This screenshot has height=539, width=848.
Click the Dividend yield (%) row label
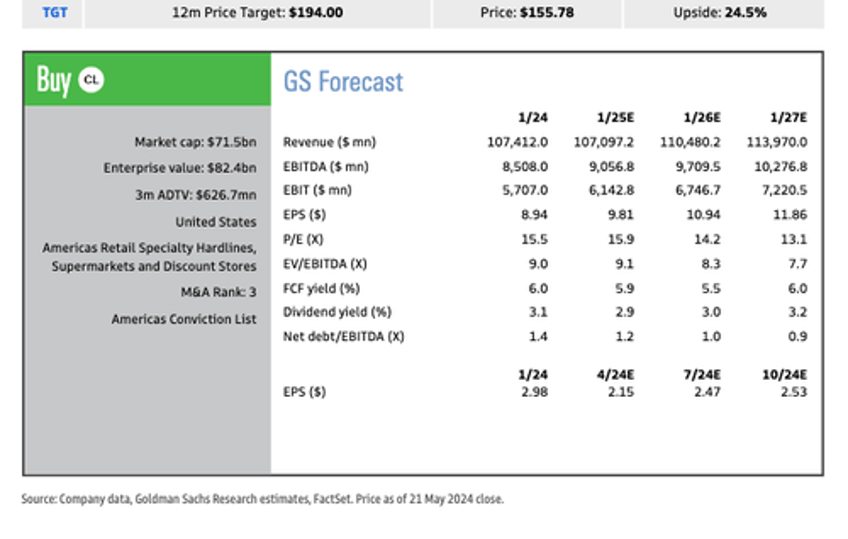point(337,312)
